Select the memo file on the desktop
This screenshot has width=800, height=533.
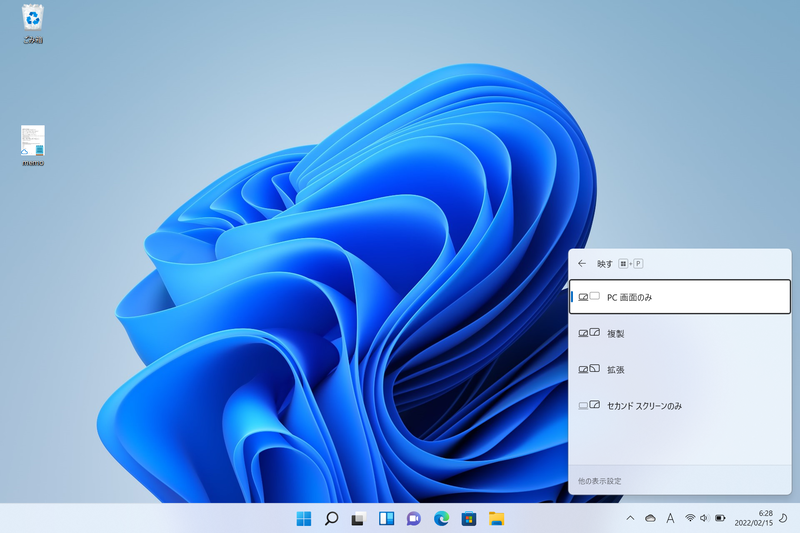click(x=33, y=145)
